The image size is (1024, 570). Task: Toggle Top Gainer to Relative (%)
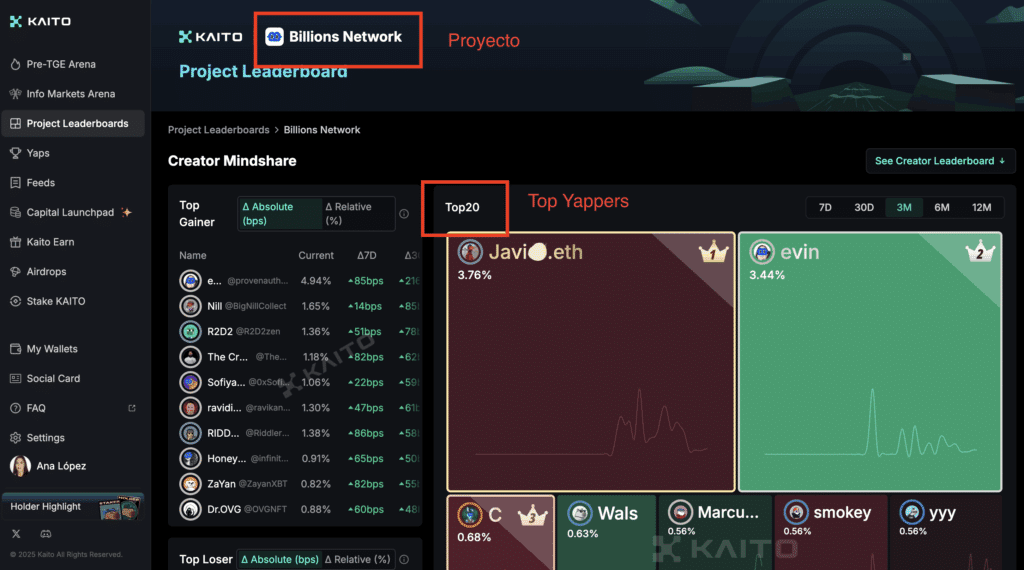pos(358,214)
